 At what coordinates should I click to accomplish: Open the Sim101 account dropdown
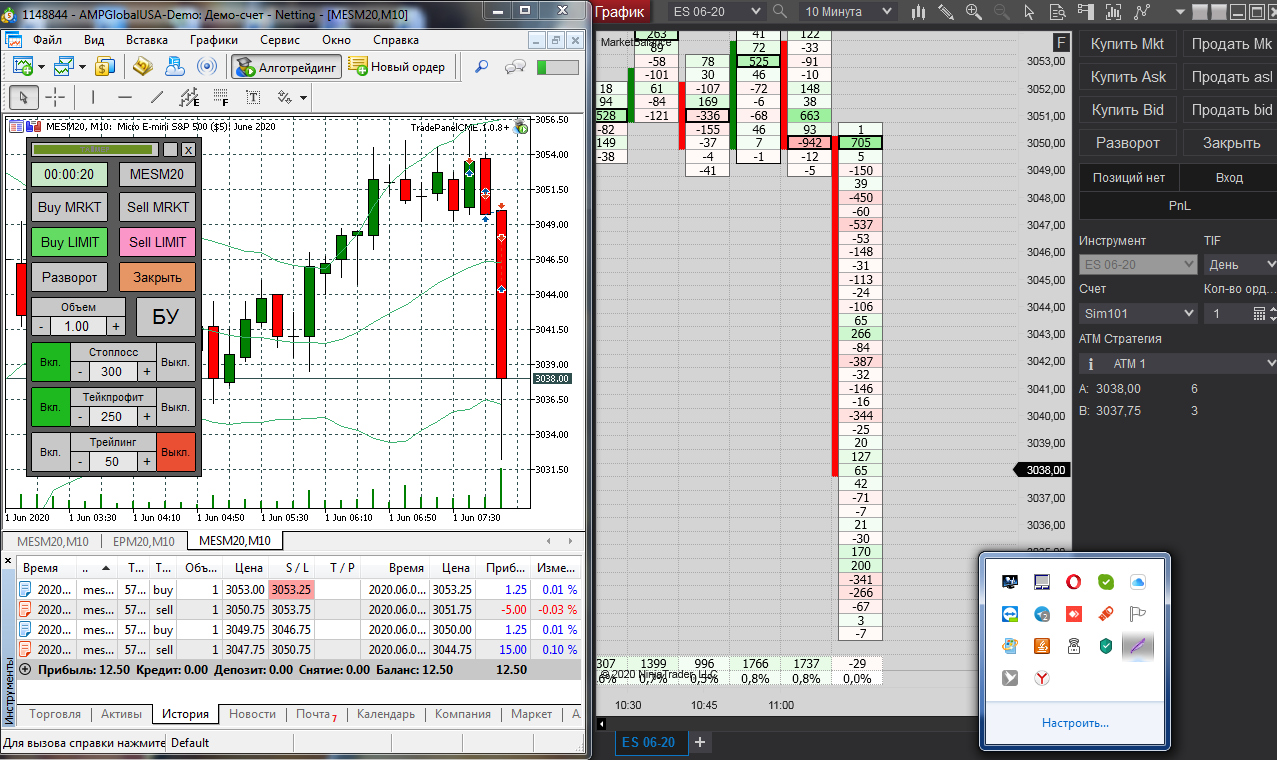(1138, 313)
